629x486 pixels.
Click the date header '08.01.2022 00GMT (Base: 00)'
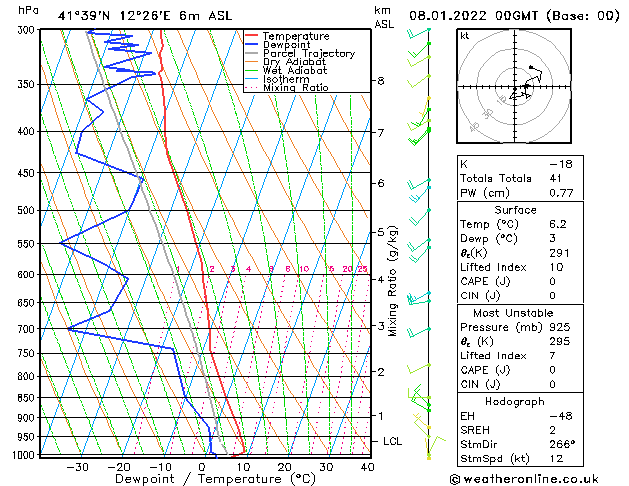[x=515, y=16]
